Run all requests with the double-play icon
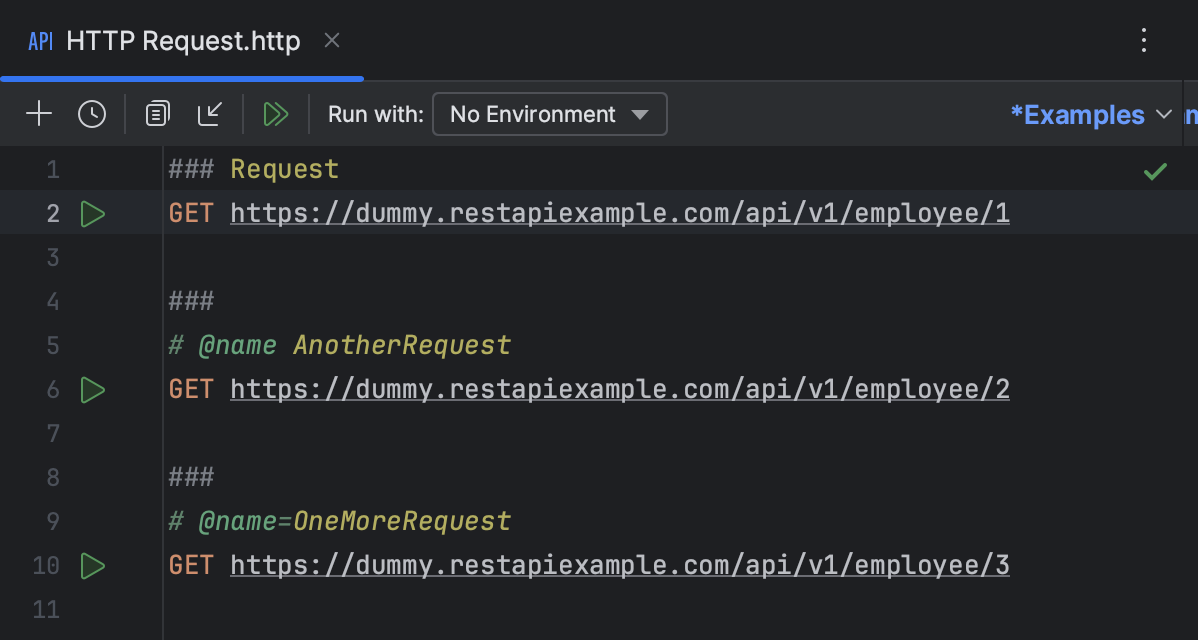1198x640 pixels. pos(276,113)
